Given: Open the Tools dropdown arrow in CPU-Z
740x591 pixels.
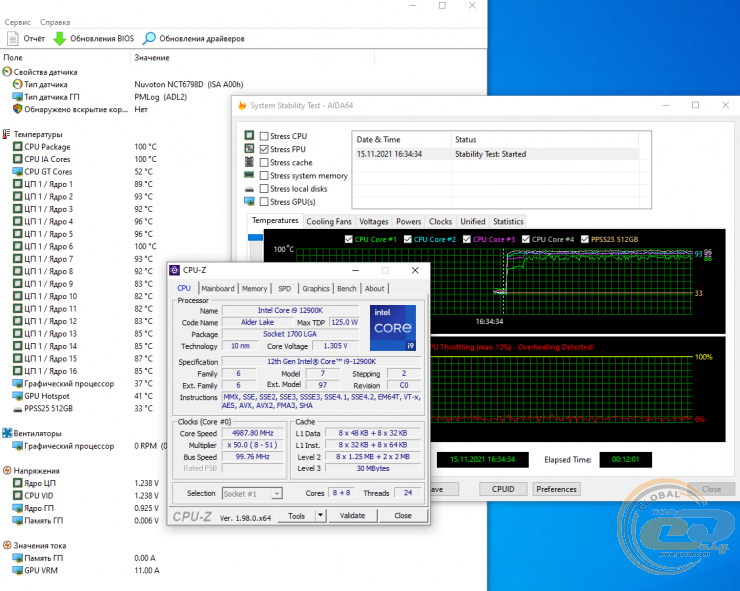Looking at the screenshot, I should point(320,515).
